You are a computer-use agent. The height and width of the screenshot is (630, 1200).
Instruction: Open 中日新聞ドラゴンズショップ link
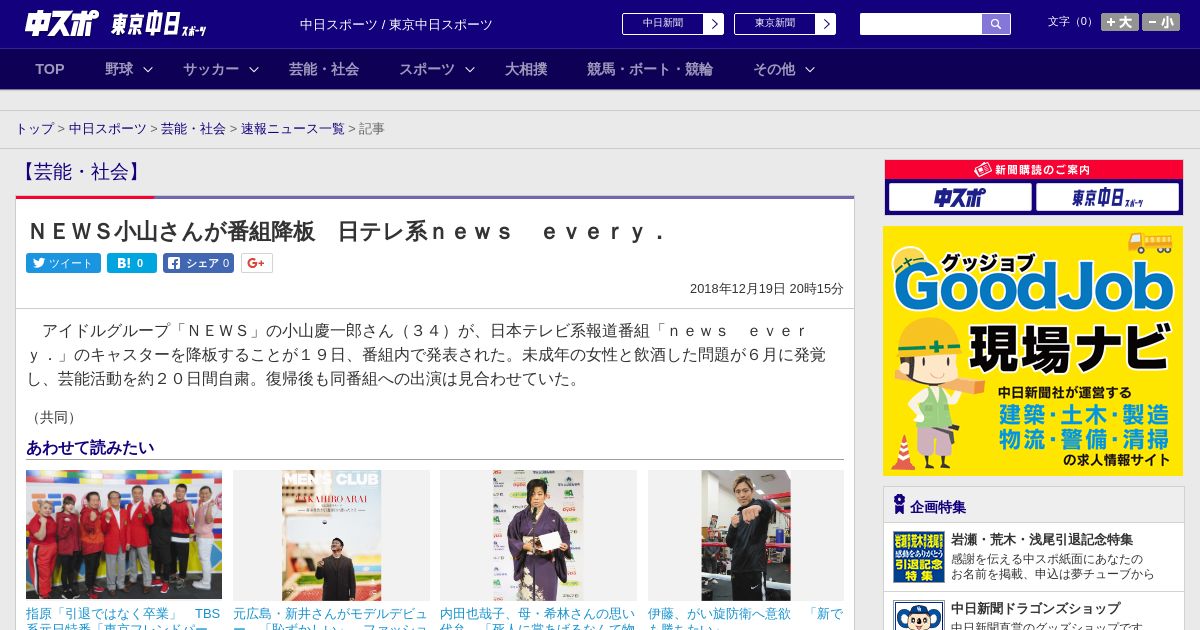pyautogui.click(x=1035, y=608)
